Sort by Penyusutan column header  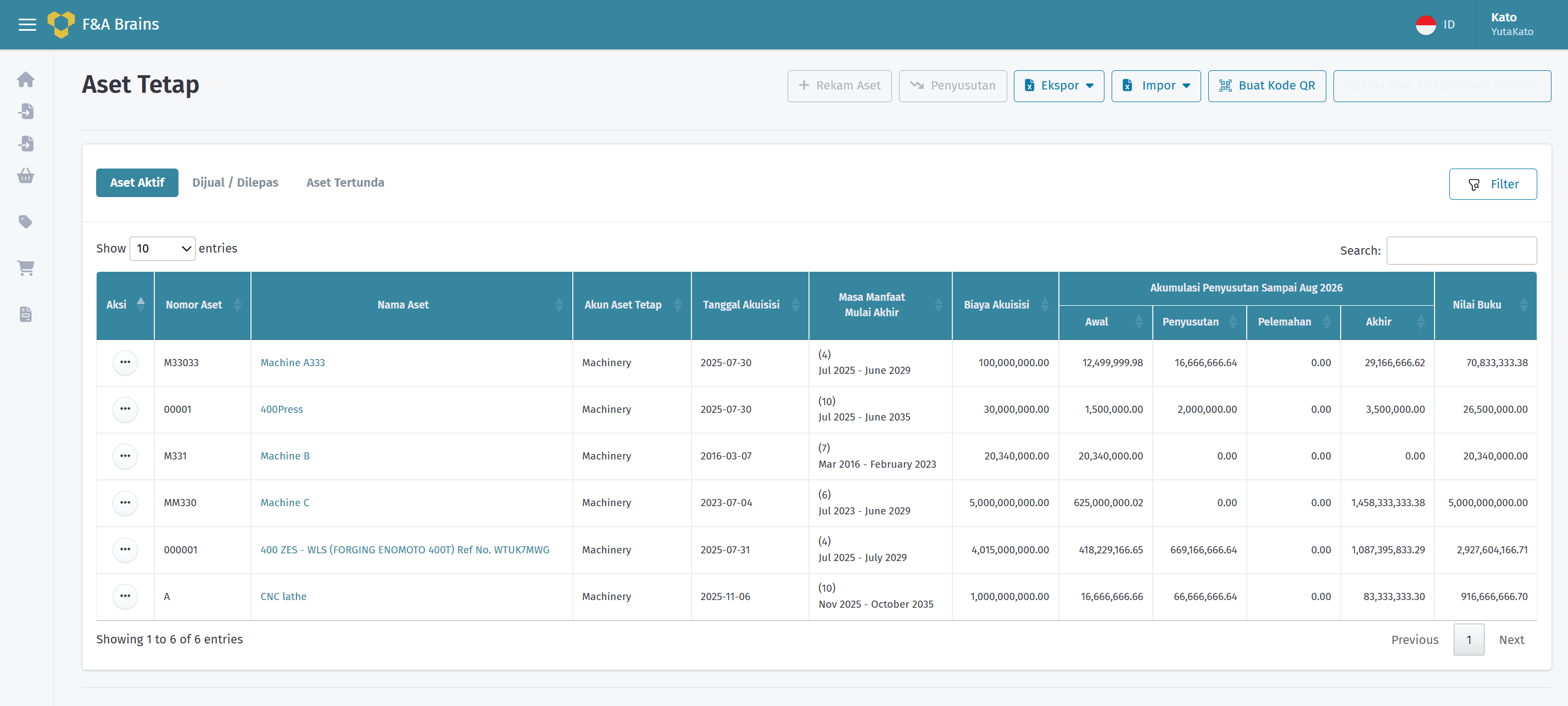(1199, 322)
